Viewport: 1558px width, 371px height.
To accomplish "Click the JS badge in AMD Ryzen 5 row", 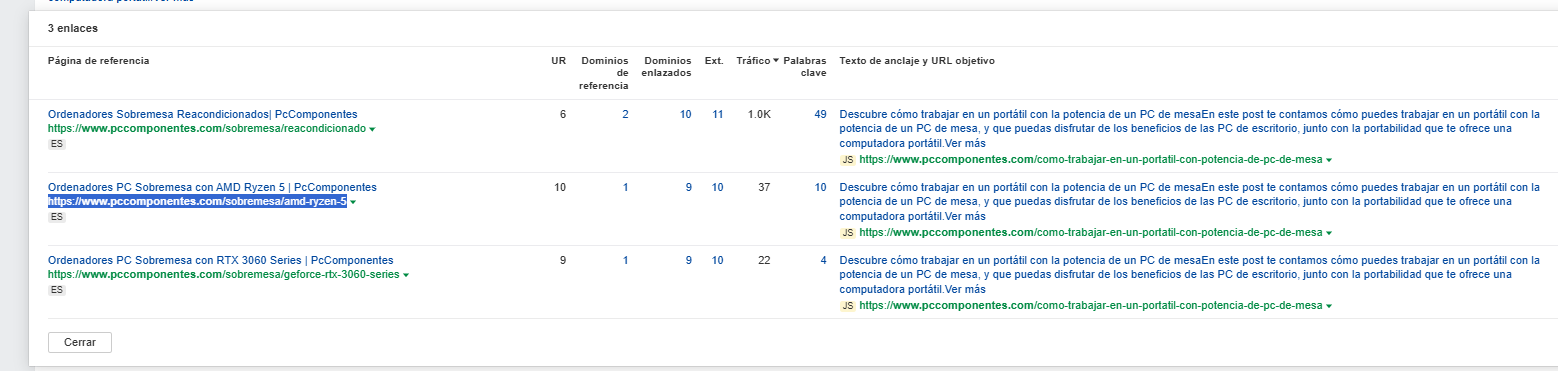I will (x=847, y=233).
